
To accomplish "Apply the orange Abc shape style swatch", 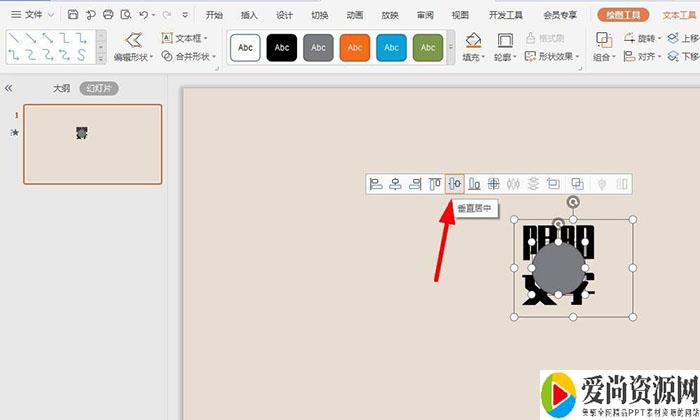I will point(355,47).
